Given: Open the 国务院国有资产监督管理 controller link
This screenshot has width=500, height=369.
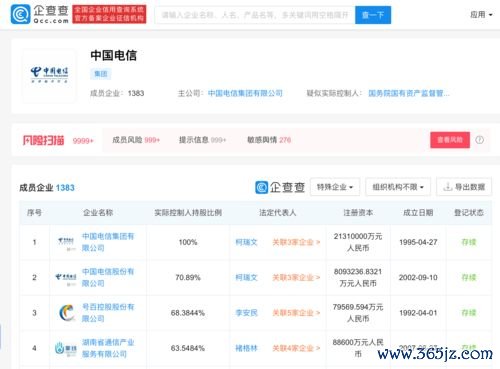Looking at the screenshot, I should [409, 93].
